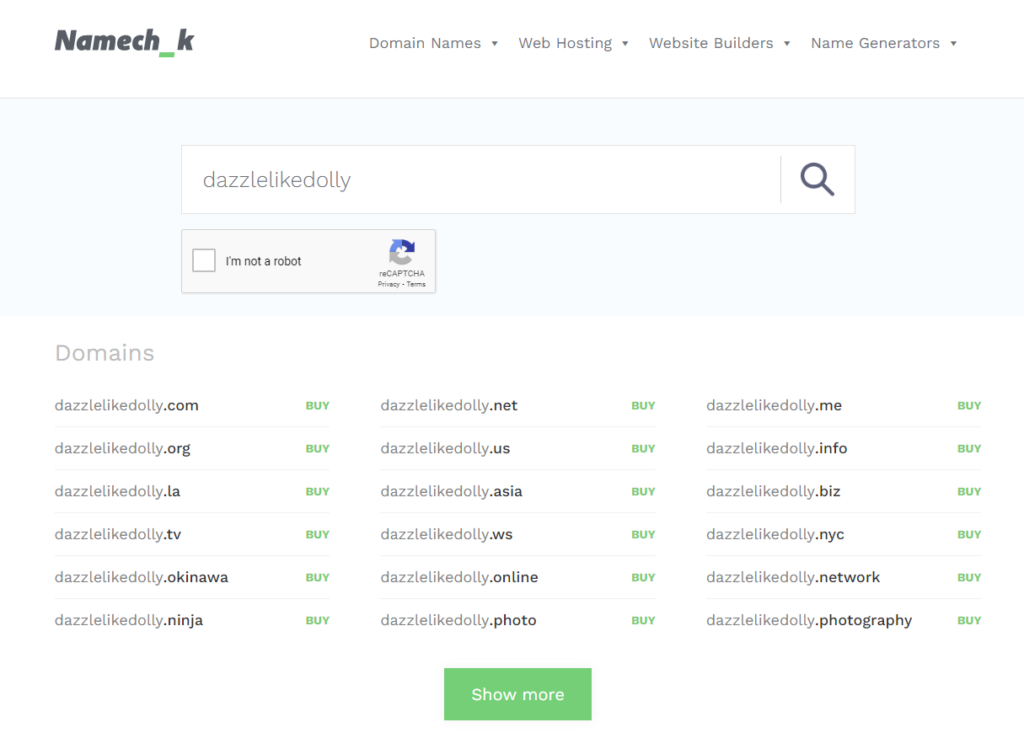Image resolution: width=1024 pixels, height=749 pixels.
Task: Select the dazzlelikedolly.nyc domain name
Action: point(775,535)
